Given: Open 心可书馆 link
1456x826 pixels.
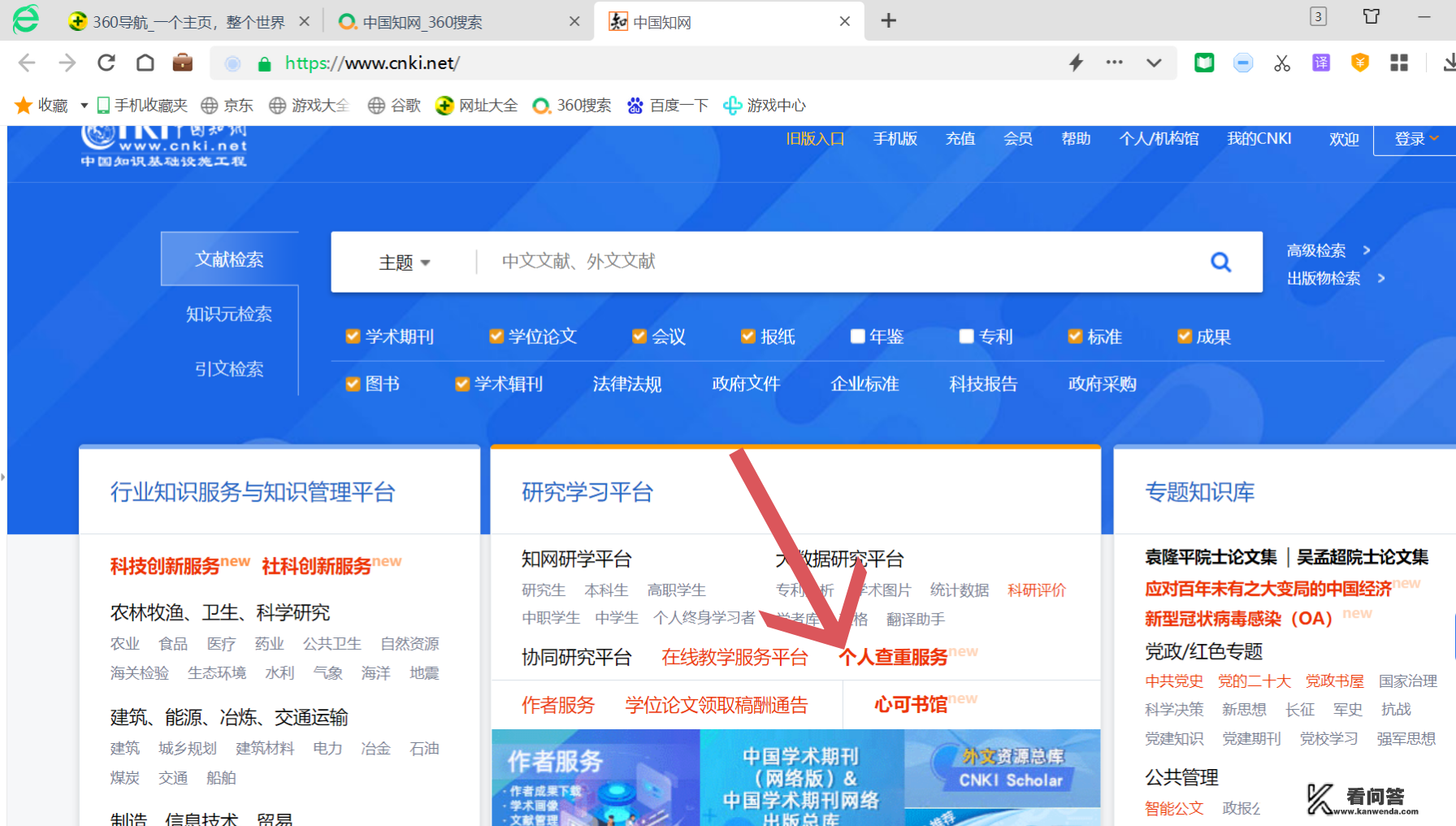Looking at the screenshot, I should pos(911,705).
